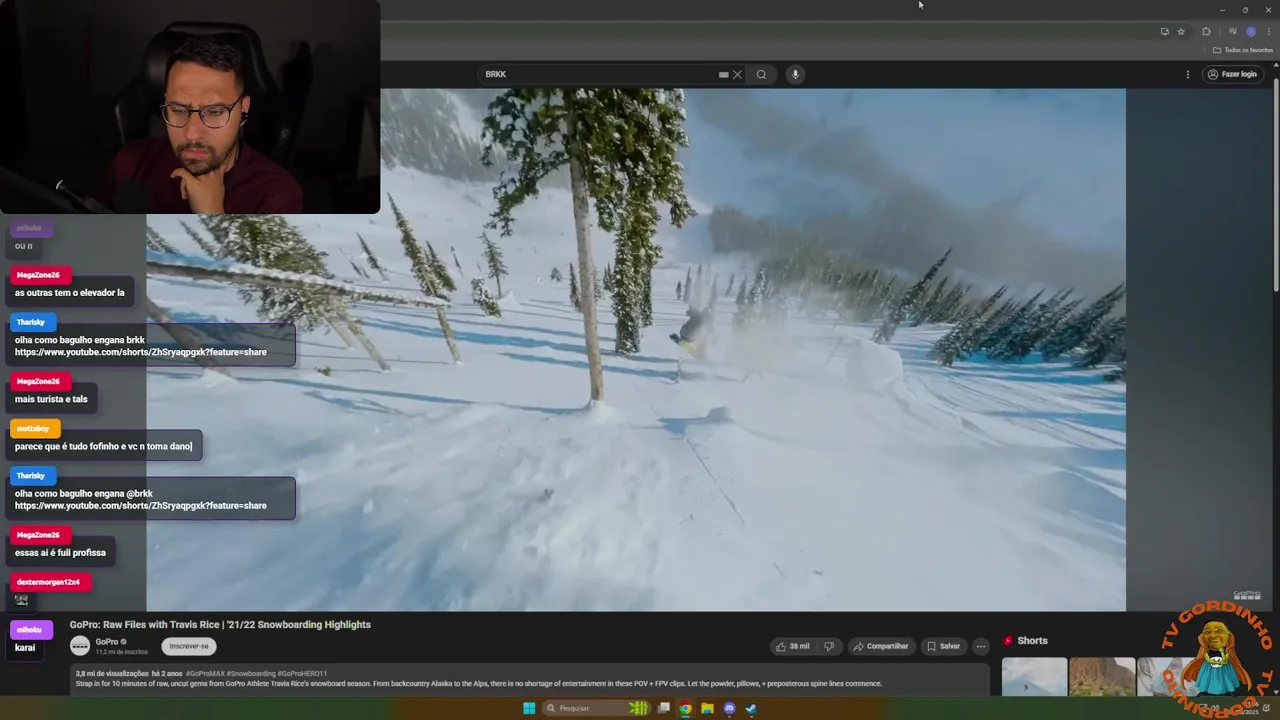Like the video with the thumbs-up 38 mil button
The width and height of the screenshot is (1280, 720).
point(793,646)
